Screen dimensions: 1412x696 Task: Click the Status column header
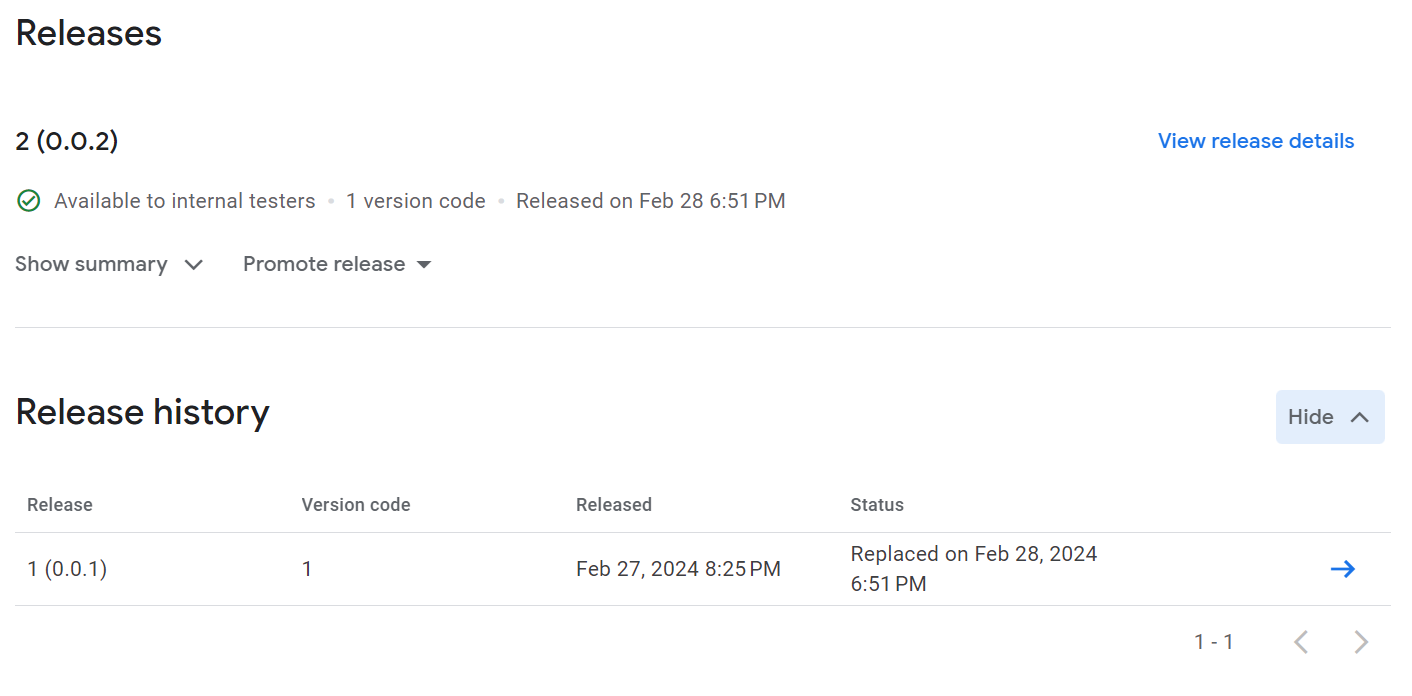click(x=877, y=505)
